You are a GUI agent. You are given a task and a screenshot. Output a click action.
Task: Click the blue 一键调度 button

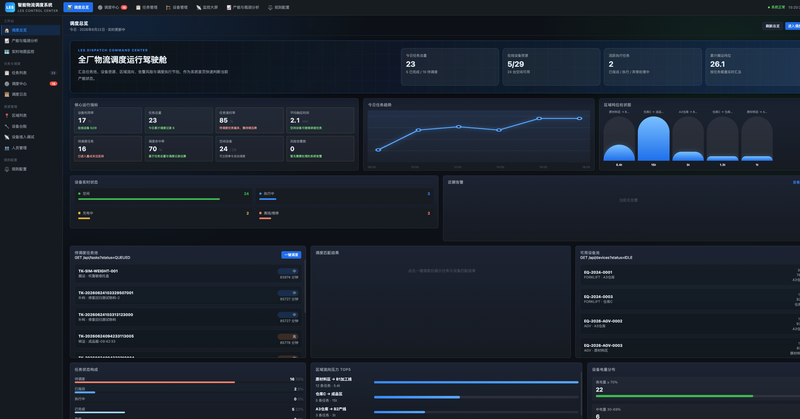(291, 255)
